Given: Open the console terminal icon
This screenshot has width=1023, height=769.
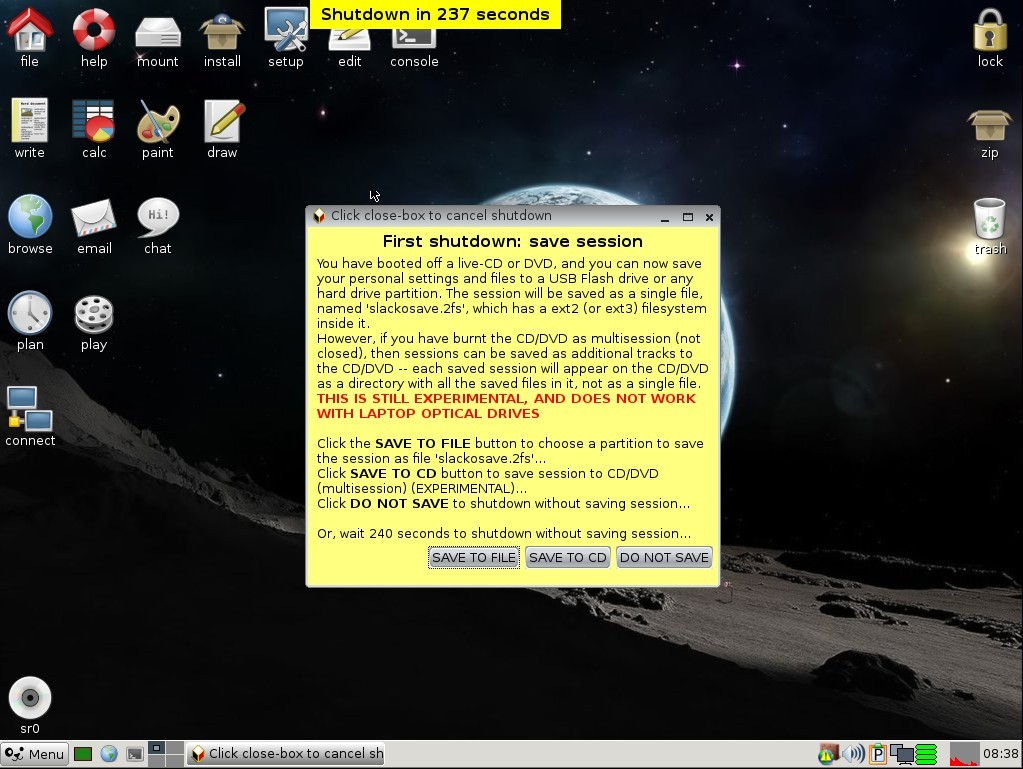Looking at the screenshot, I should coord(414,39).
